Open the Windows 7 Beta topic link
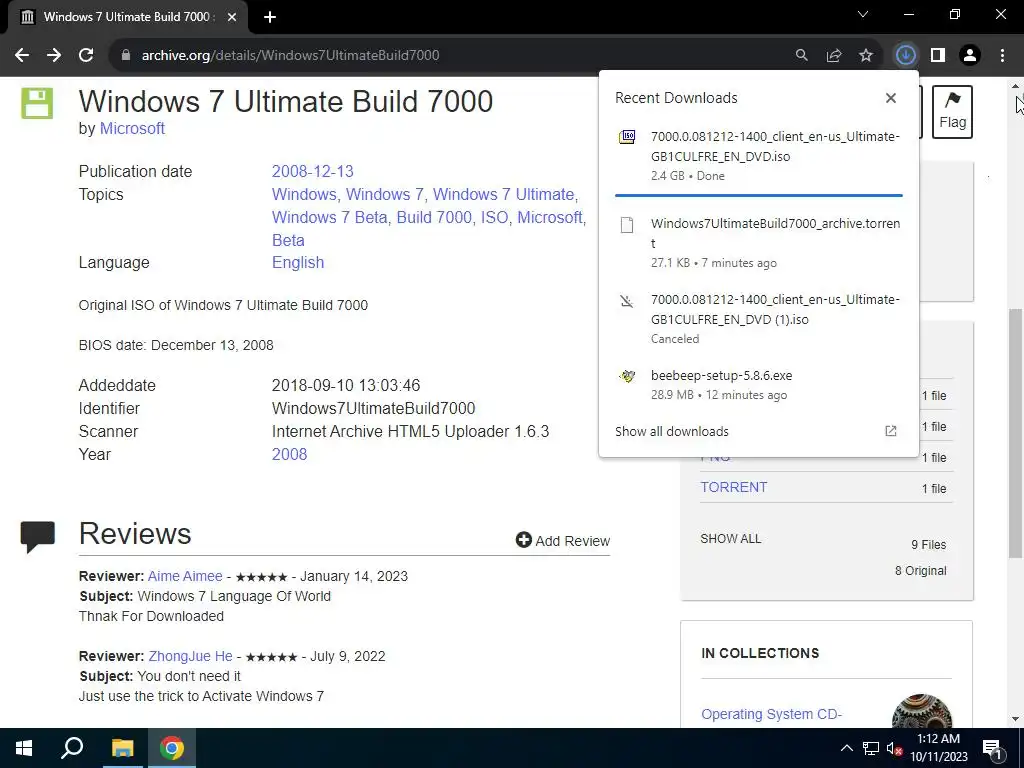1024x768 pixels. tap(330, 217)
